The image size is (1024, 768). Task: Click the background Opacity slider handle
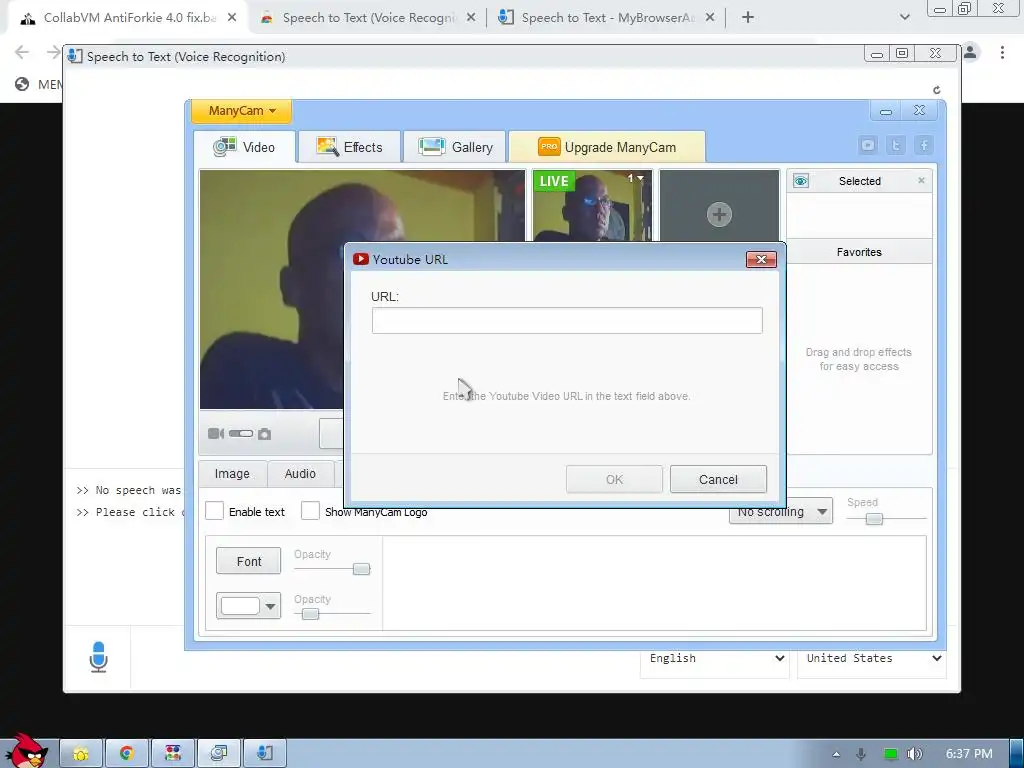[310, 614]
